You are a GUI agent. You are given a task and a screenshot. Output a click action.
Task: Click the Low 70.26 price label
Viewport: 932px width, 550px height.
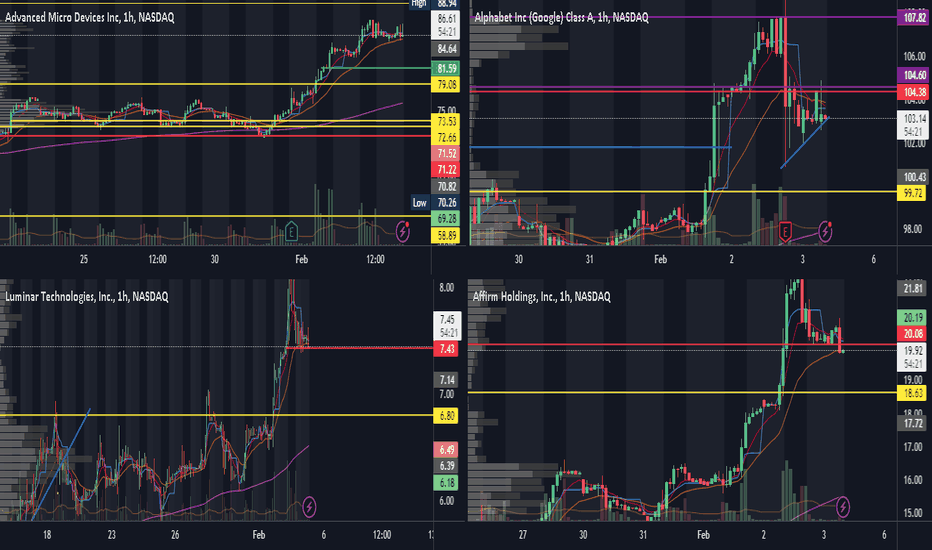[x=436, y=203]
